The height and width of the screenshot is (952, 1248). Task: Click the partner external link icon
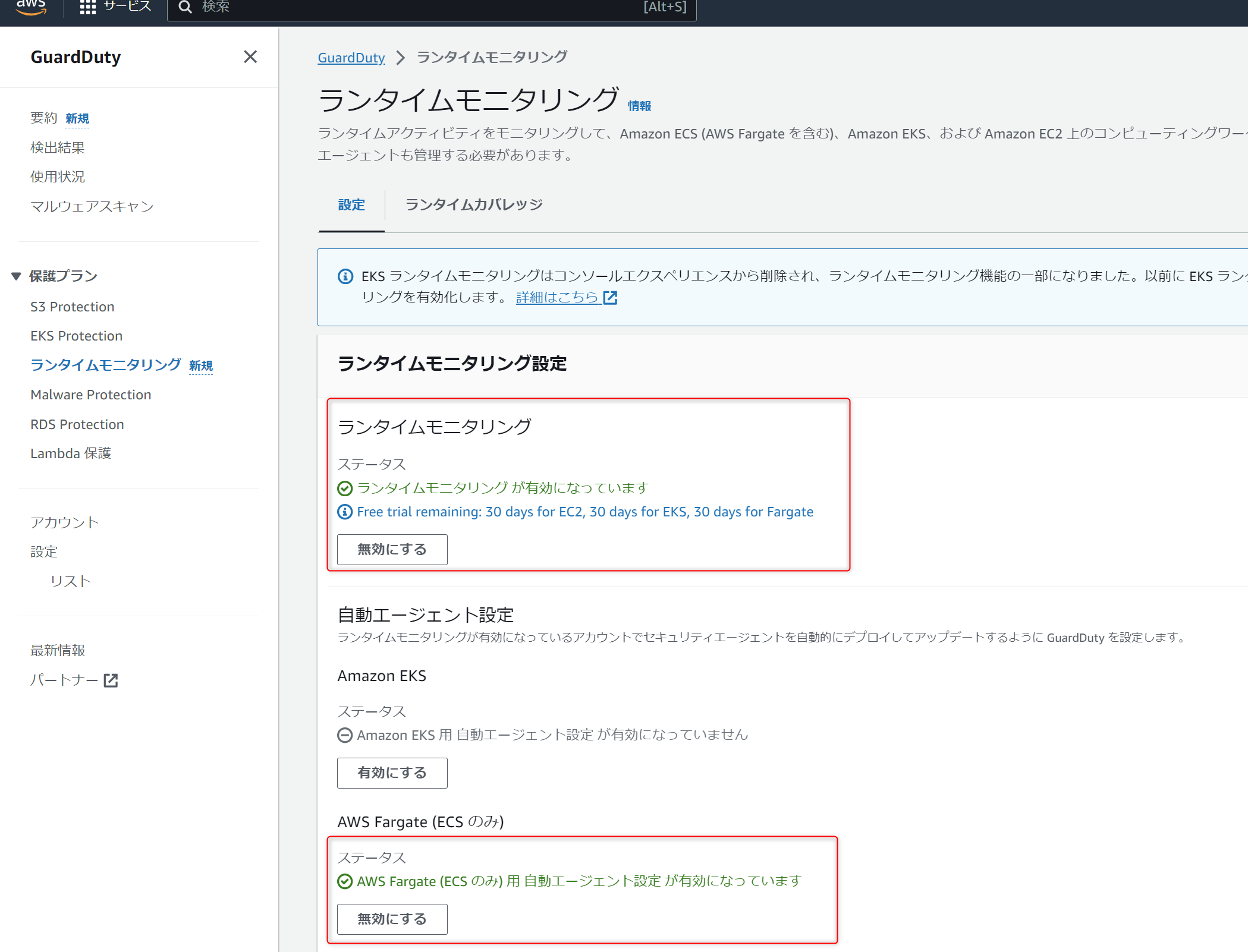pyautogui.click(x=111, y=680)
